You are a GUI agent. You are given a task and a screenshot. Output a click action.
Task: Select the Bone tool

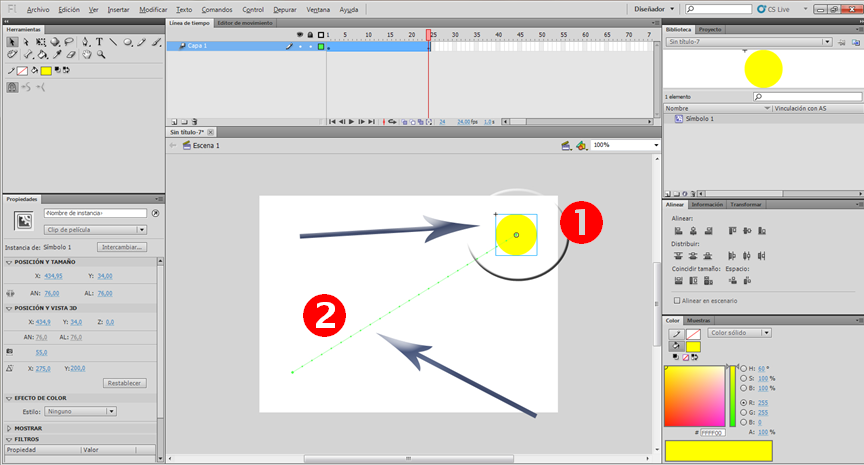tap(28, 54)
